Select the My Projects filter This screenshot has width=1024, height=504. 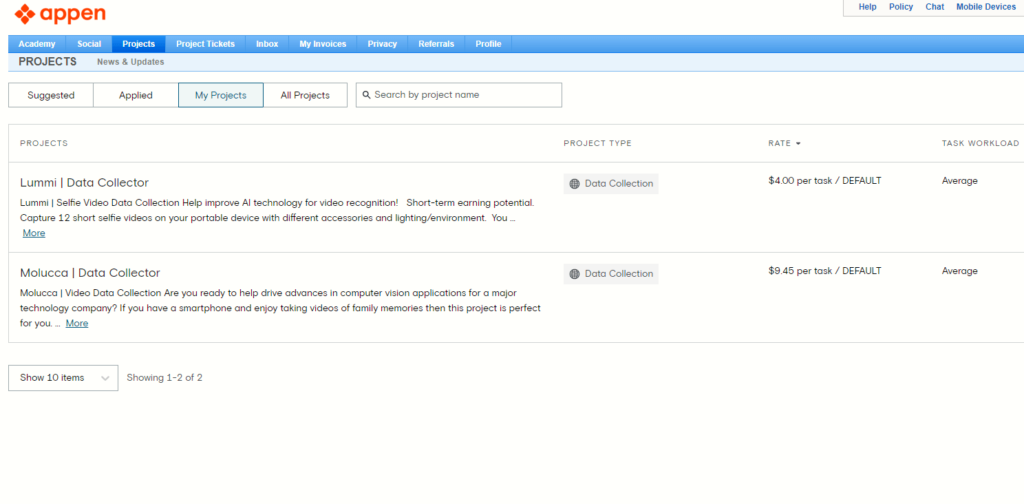[x=221, y=95]
